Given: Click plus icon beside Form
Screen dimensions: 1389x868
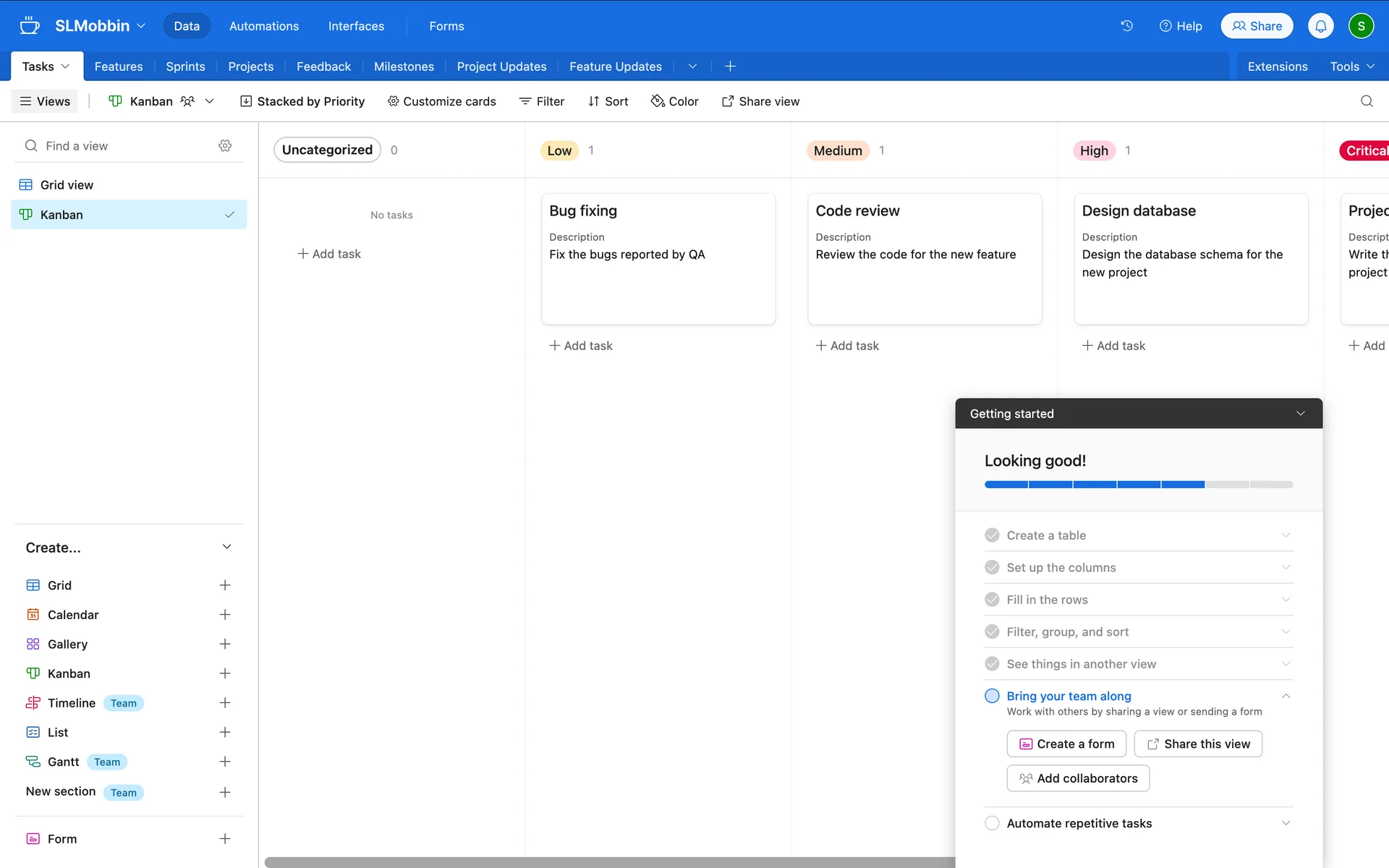Looking at the screenshot, I should click(225, 838).
